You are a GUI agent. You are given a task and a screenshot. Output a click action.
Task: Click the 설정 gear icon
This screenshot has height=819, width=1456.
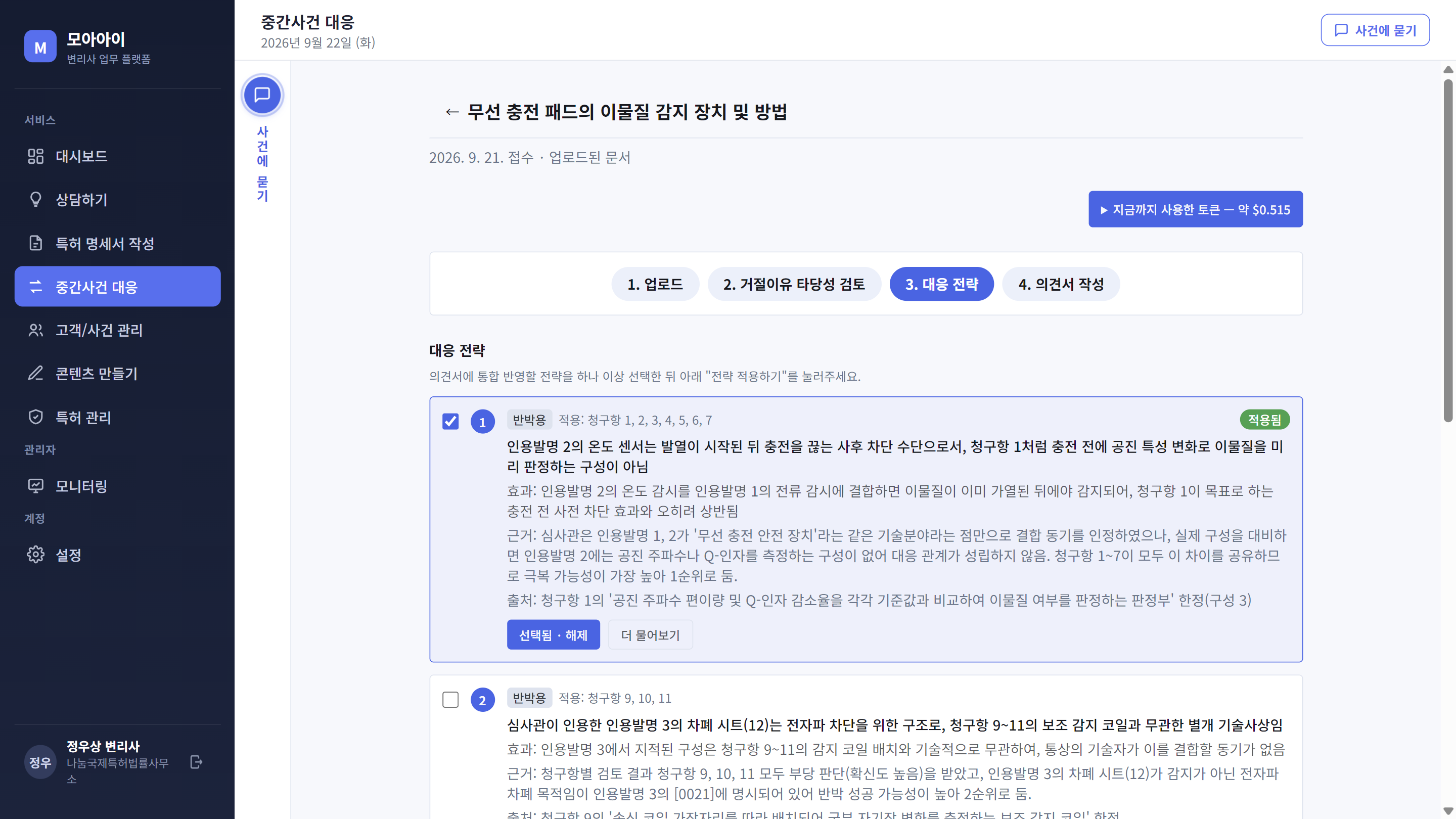click(x=35, y=555)
